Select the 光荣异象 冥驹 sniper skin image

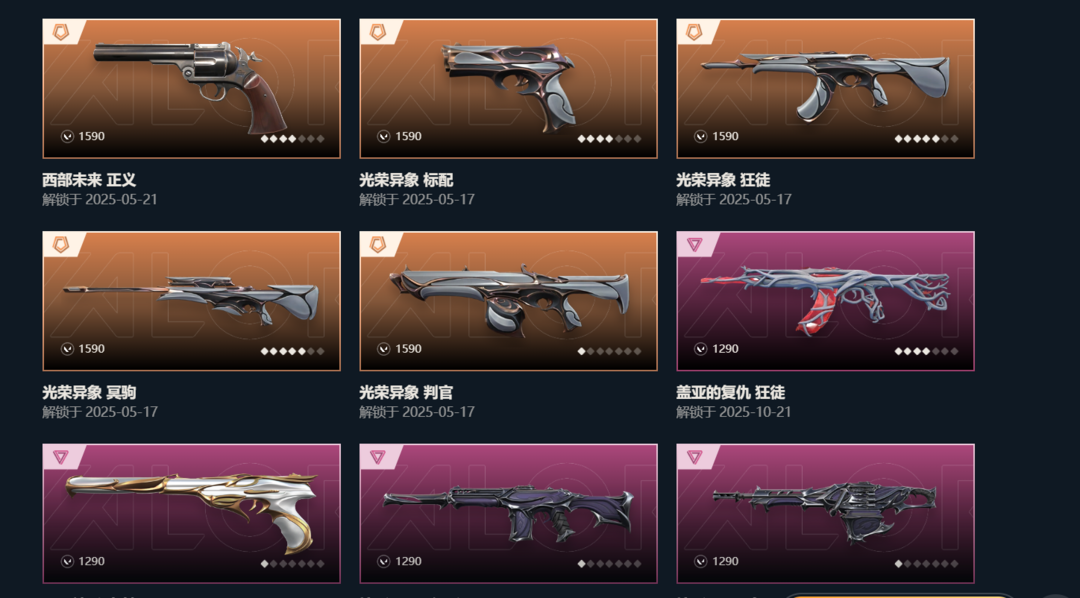click(191, 300)
